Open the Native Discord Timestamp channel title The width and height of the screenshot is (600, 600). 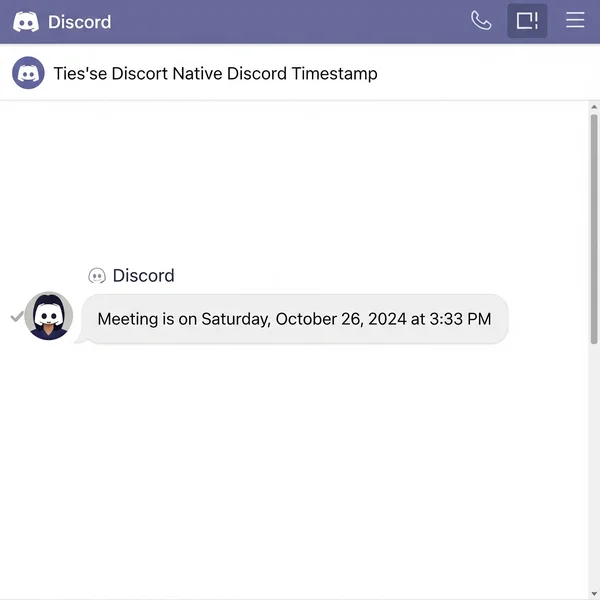point(215,73)
